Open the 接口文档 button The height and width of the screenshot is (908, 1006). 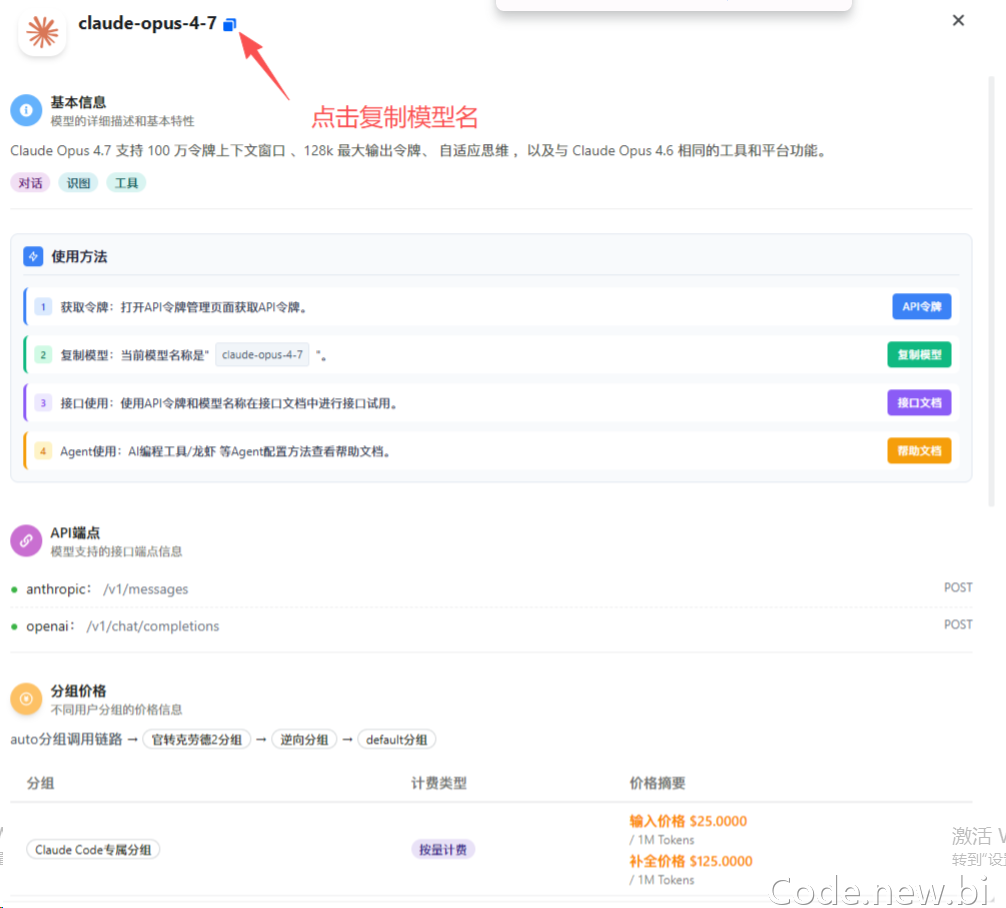pyautogui.click(x=919, y=403)
